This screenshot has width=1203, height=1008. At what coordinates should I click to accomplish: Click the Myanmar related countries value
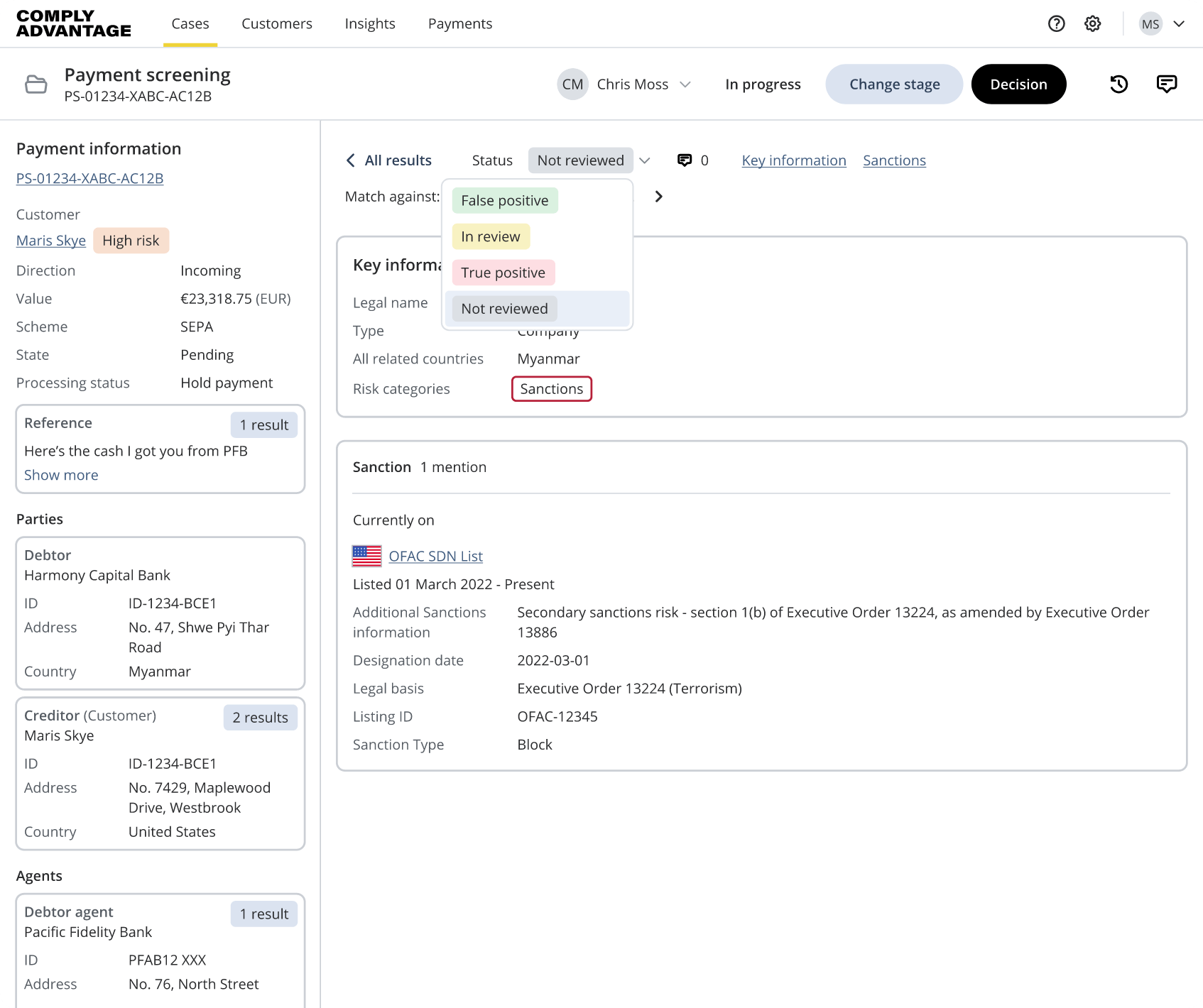point(548,358)
